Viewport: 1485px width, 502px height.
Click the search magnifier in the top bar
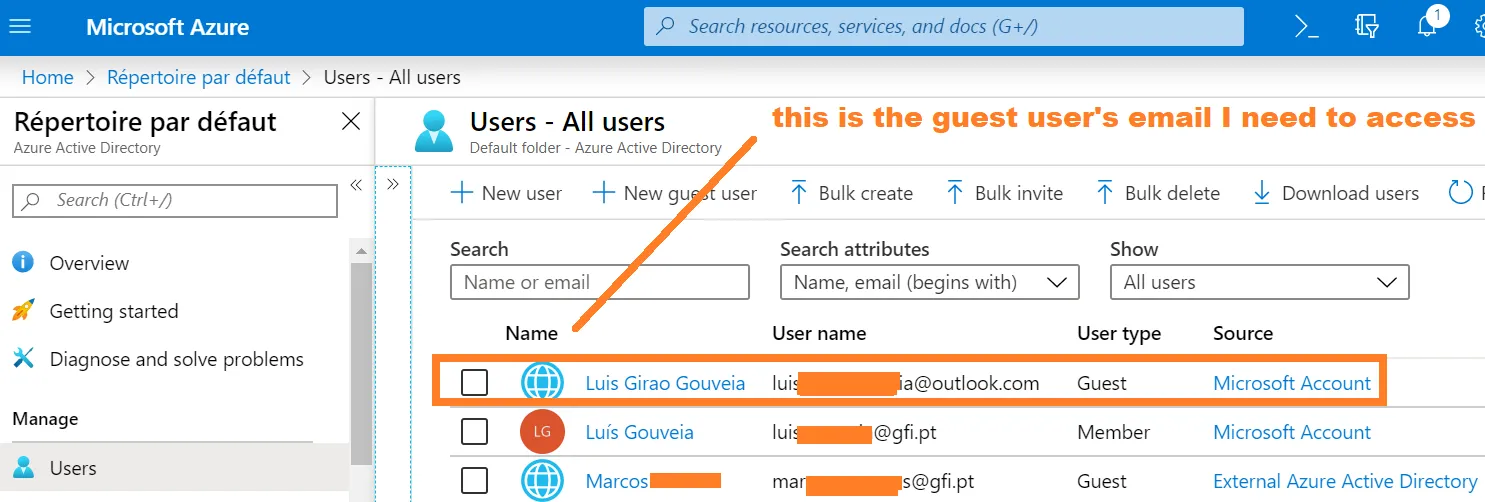pos(665,27)
